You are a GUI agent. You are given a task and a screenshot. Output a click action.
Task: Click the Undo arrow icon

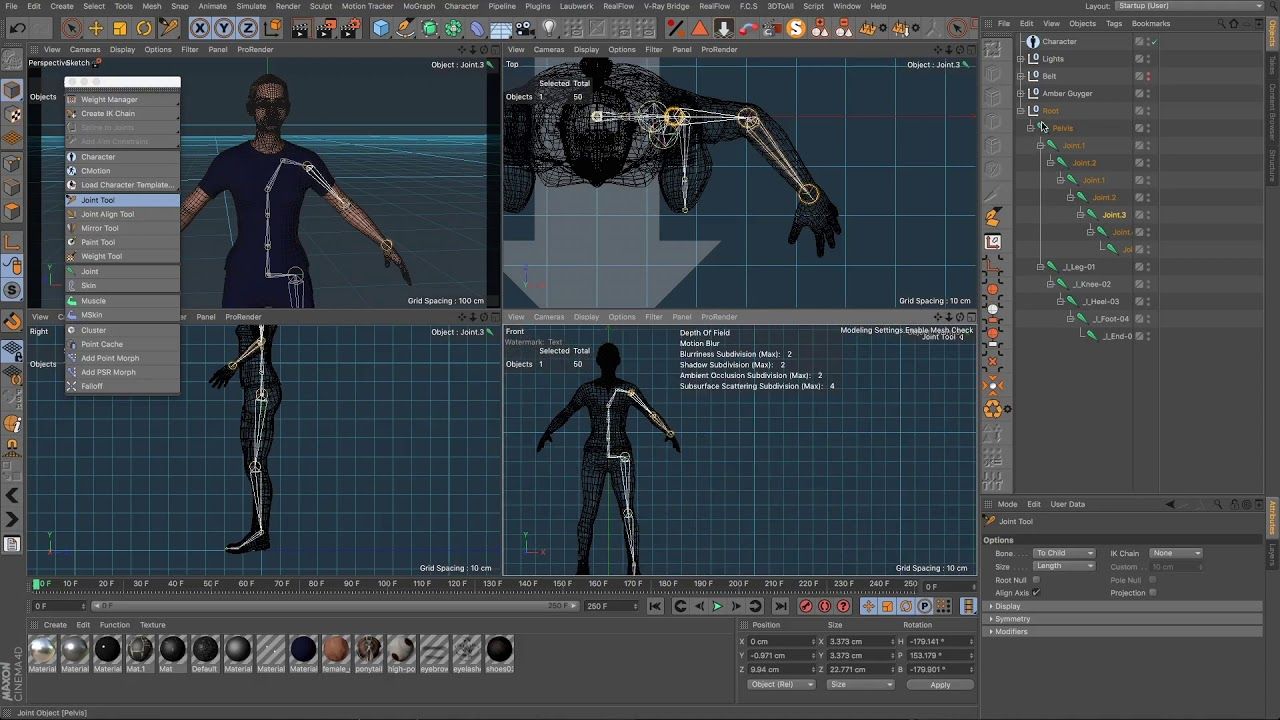(18, 29)
